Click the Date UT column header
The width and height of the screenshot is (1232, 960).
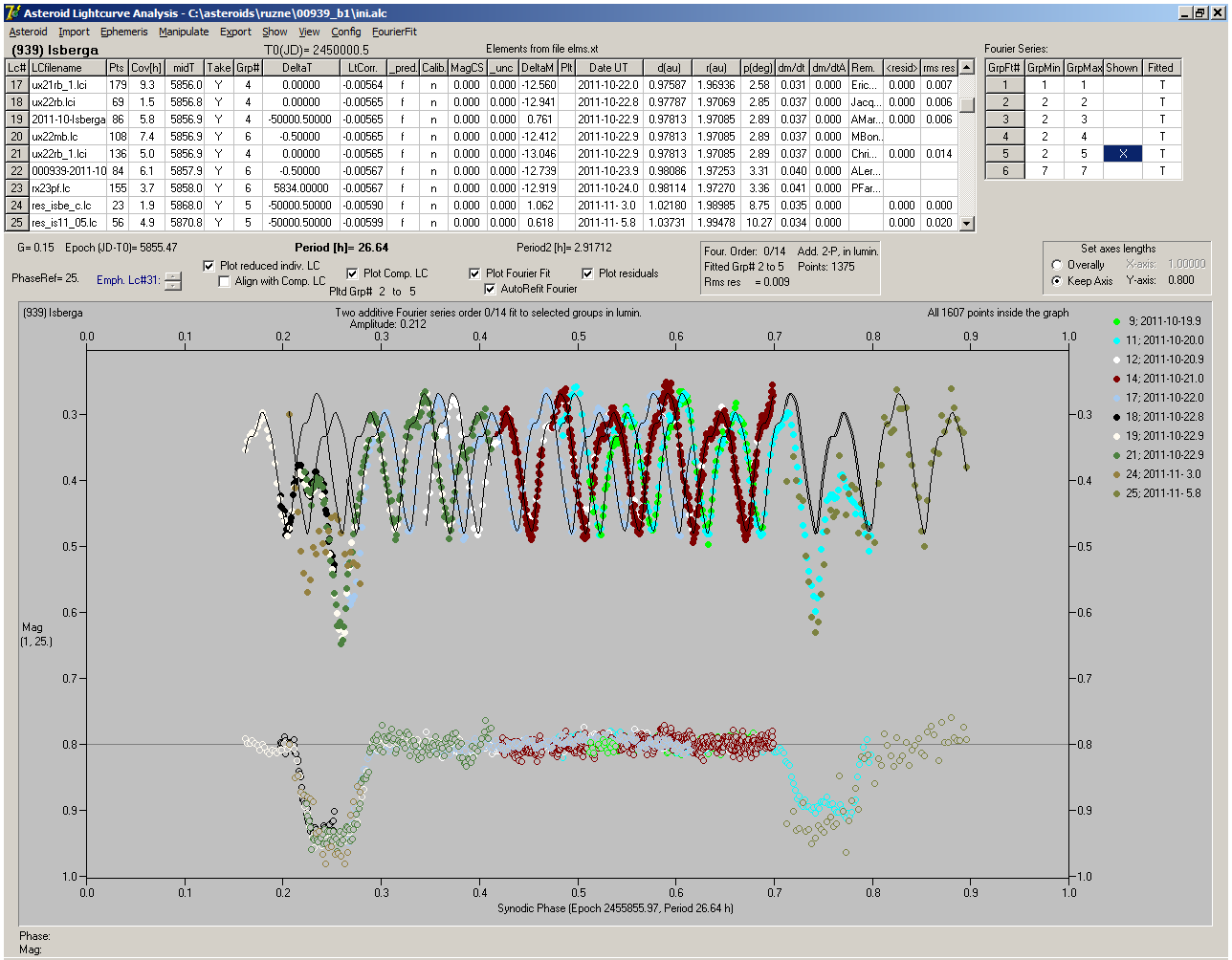pyautogui.click(x=608, y=68)
